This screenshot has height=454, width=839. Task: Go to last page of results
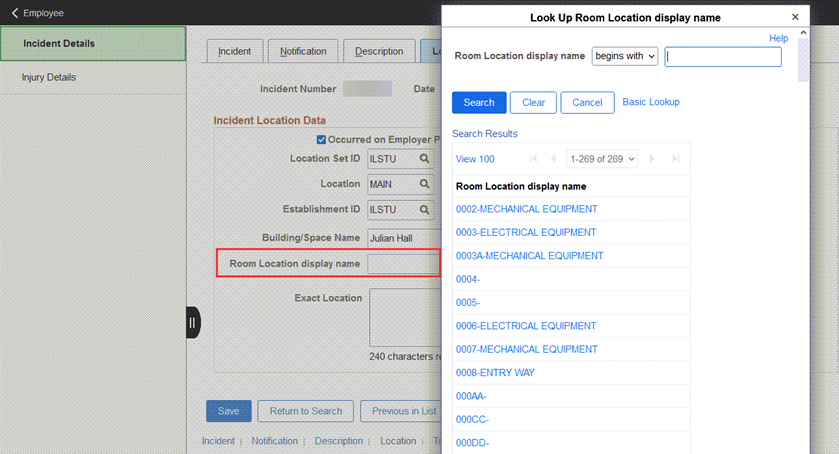675,158
